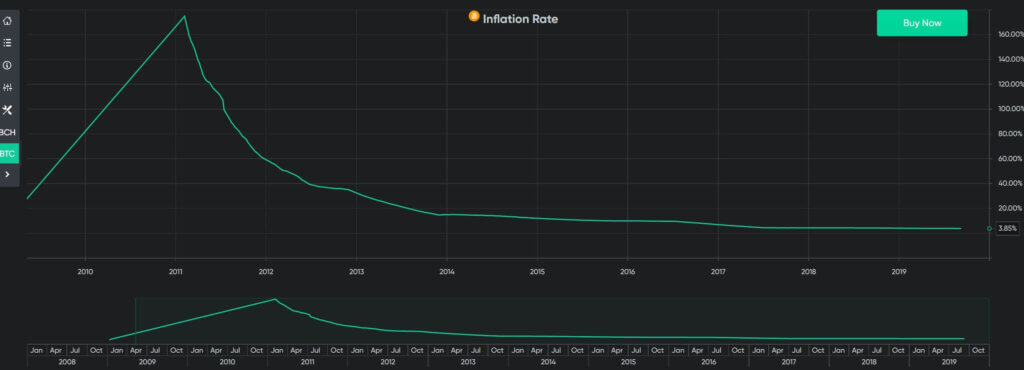Viewport: 1024px width, 370px height.
Task: Click the 2013 year in the navigator timeline
Action: click(x=468, y=361)
